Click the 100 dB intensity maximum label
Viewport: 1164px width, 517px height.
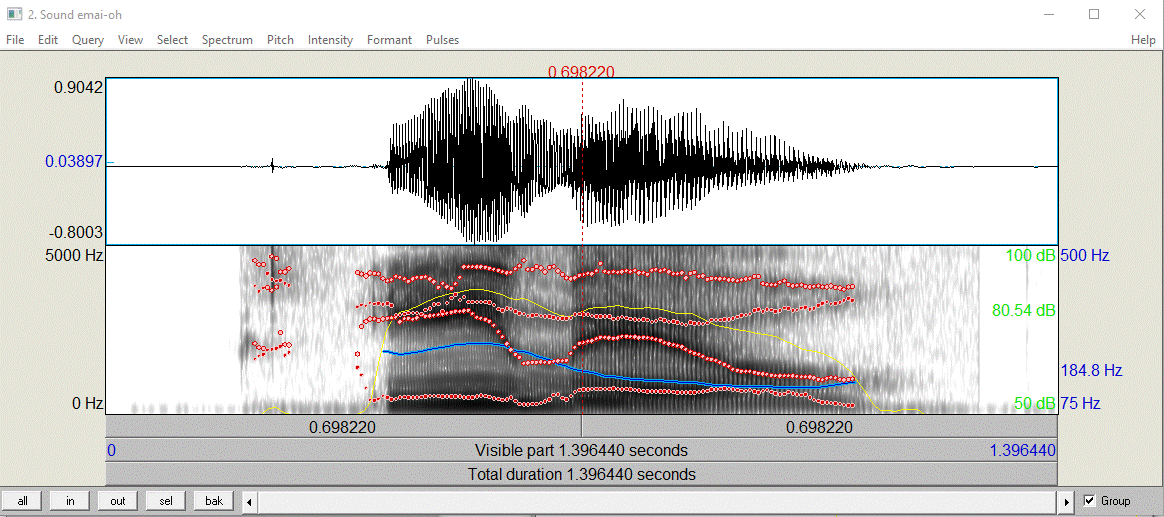1030,256
